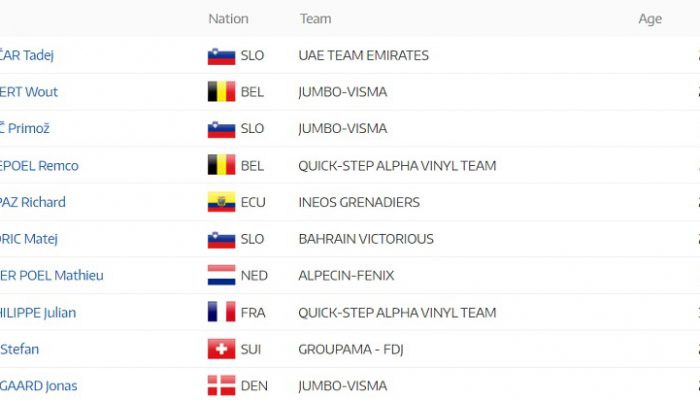Open rider Jonas's profile link
Screen dimensions: 700x400
(x=39, y=386)
